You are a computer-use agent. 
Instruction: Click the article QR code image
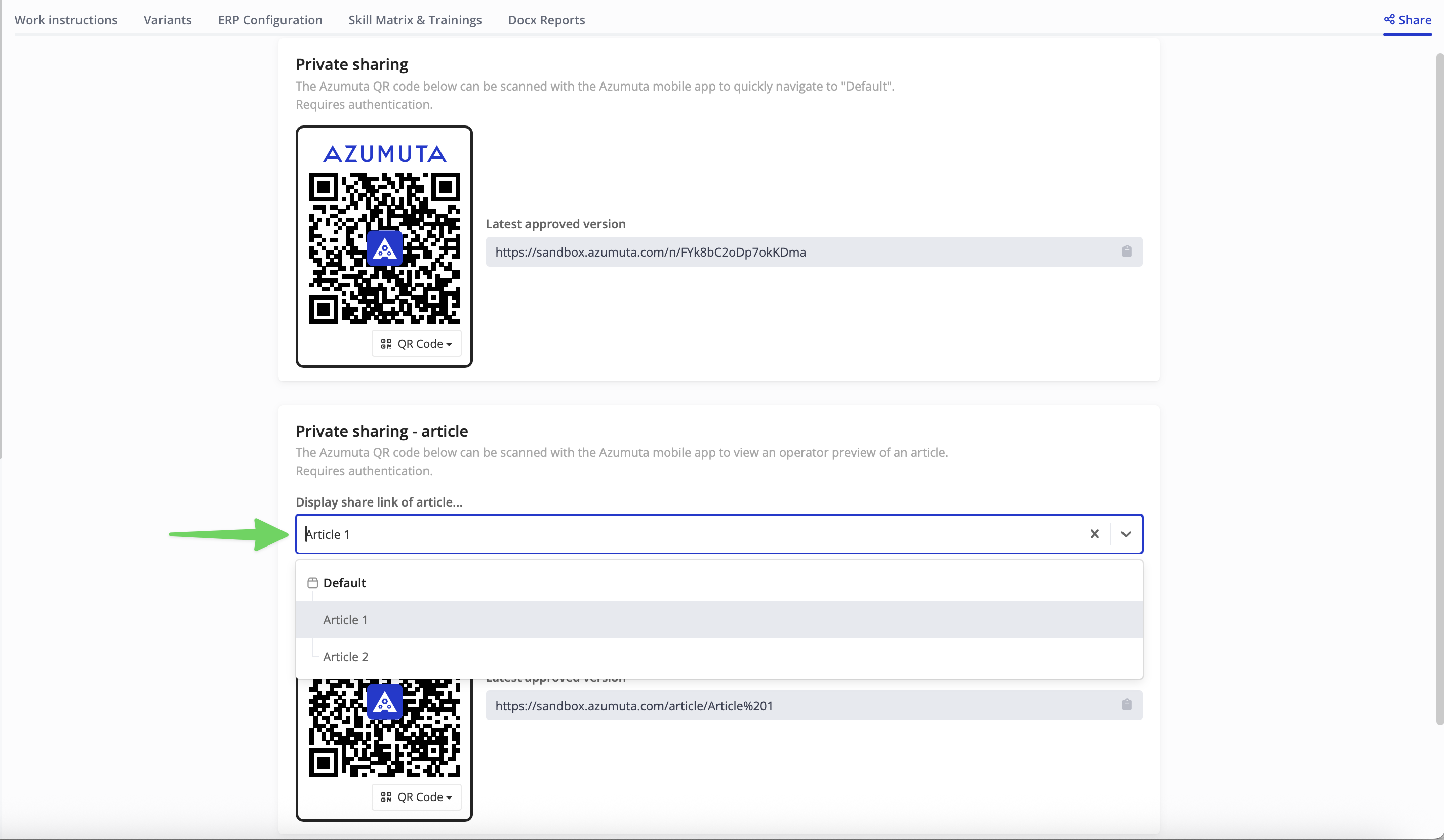pos(384,728)
